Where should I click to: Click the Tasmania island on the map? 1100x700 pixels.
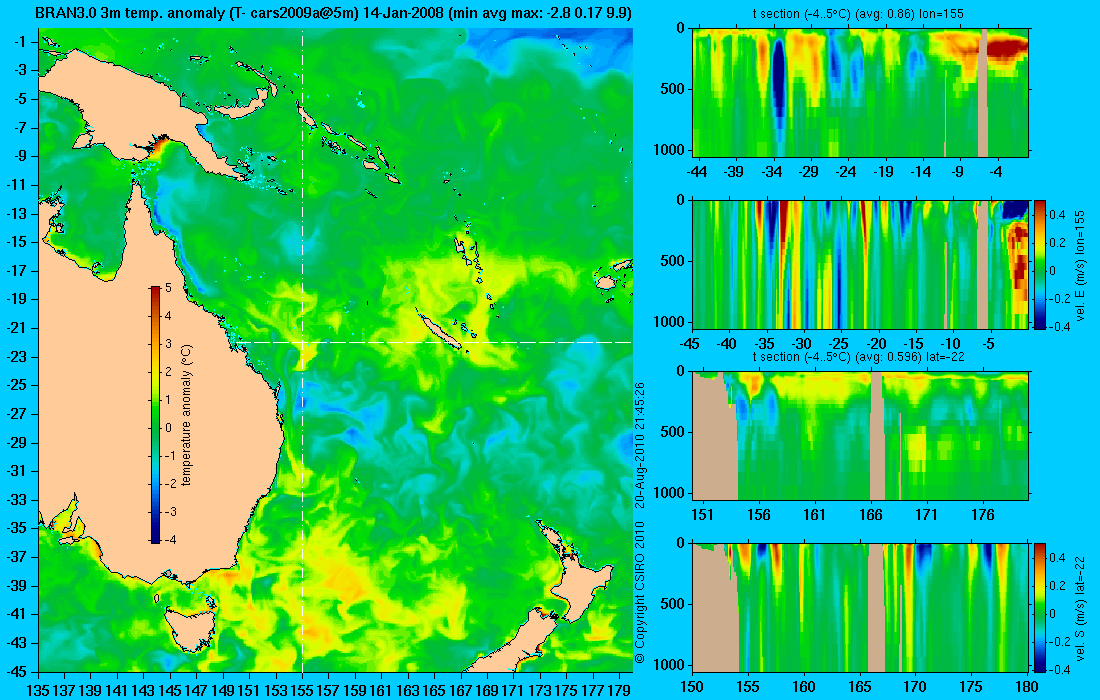coord(190,633)
